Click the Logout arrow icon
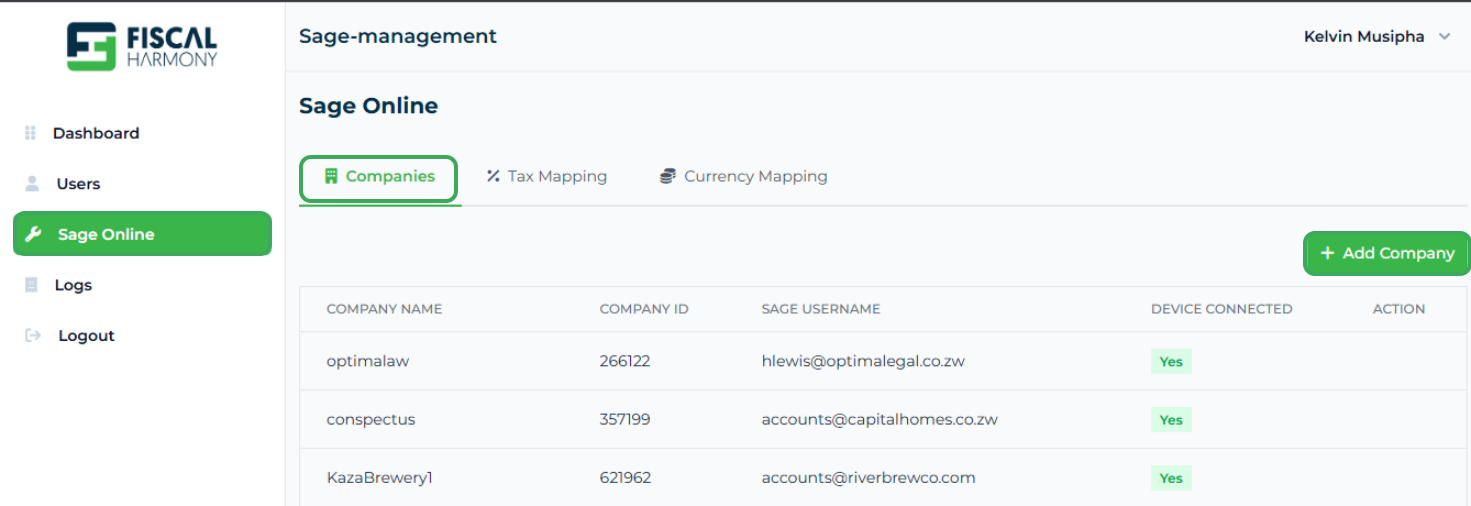The width and height of the screenshot is (1471, 506). click(33, 335)
